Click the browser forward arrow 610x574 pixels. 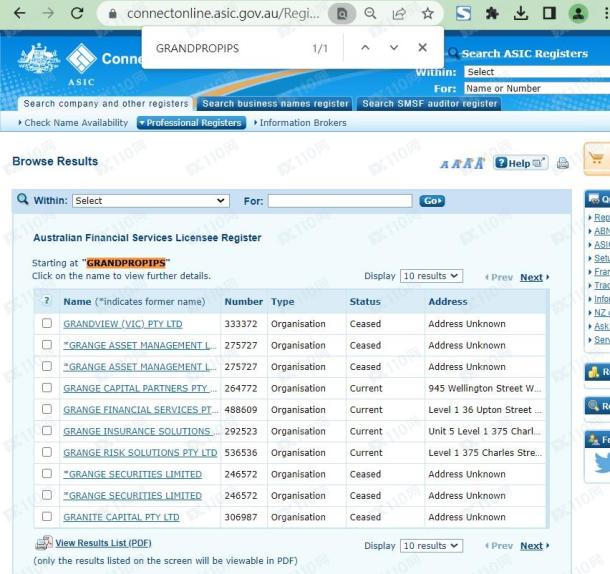(48, 13)
